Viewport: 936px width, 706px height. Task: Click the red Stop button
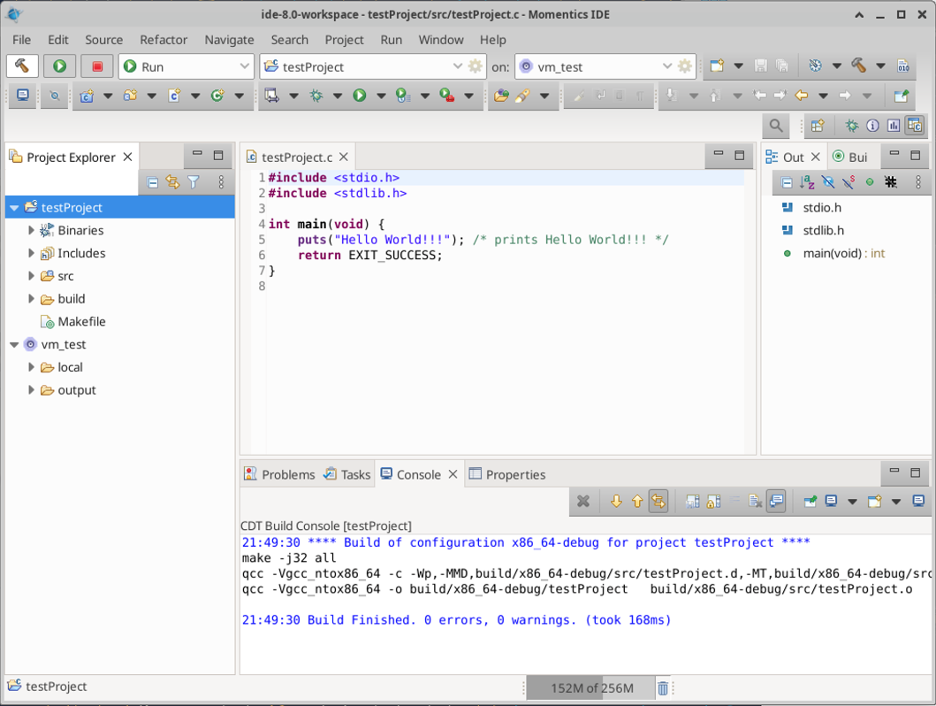(x=97, y=66)
